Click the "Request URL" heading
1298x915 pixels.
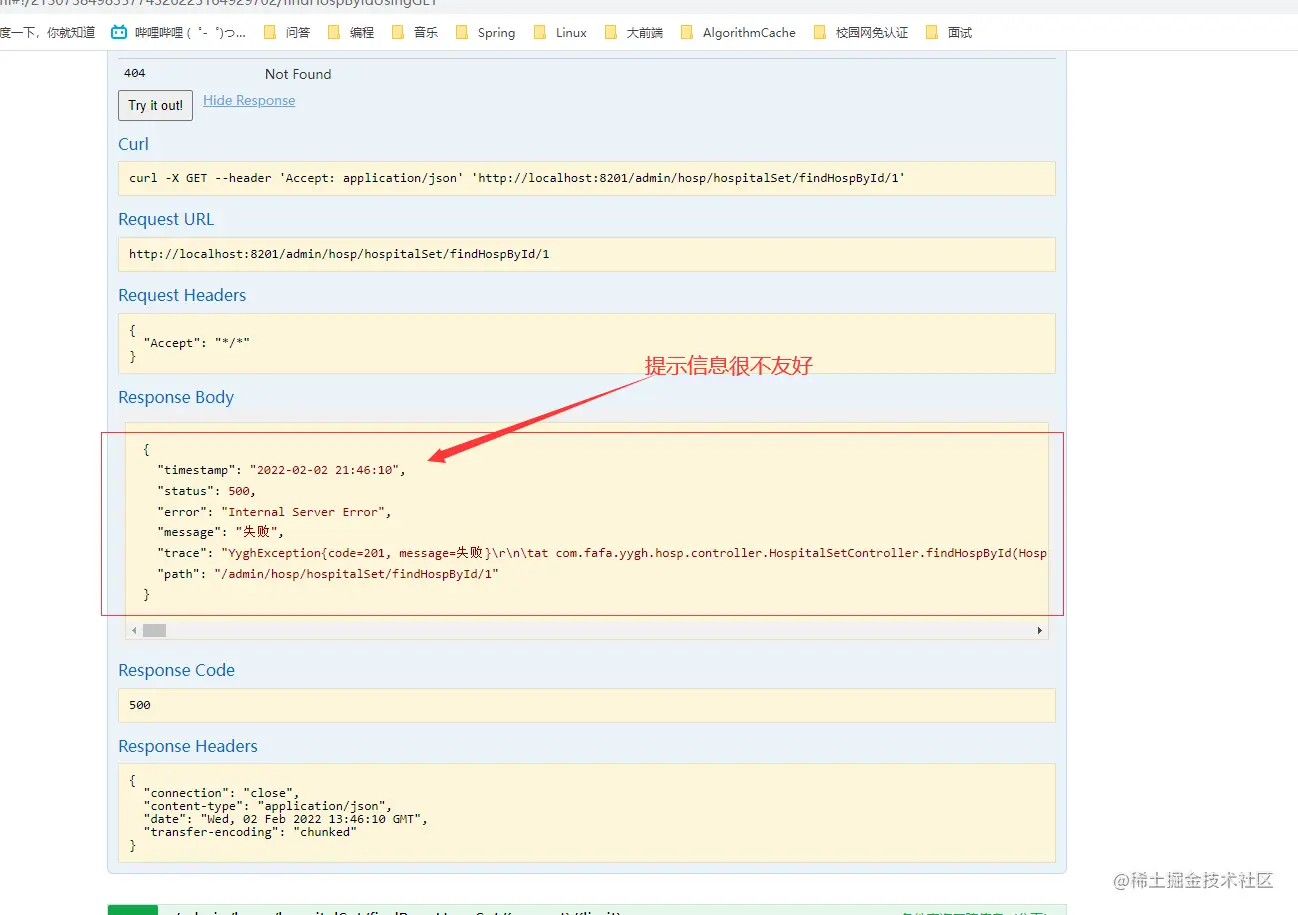tap(166, 219)
